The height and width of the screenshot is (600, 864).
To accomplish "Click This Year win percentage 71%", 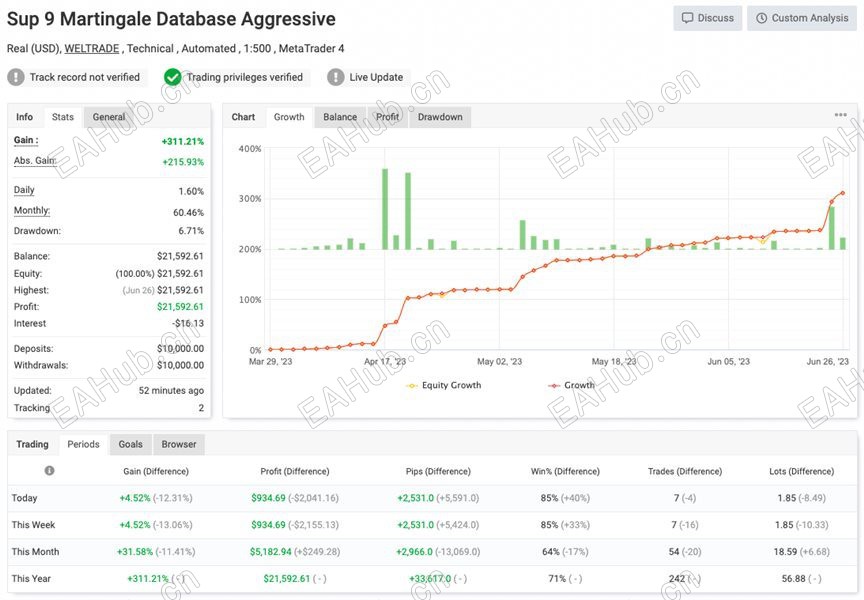I will tap(557, 579).
